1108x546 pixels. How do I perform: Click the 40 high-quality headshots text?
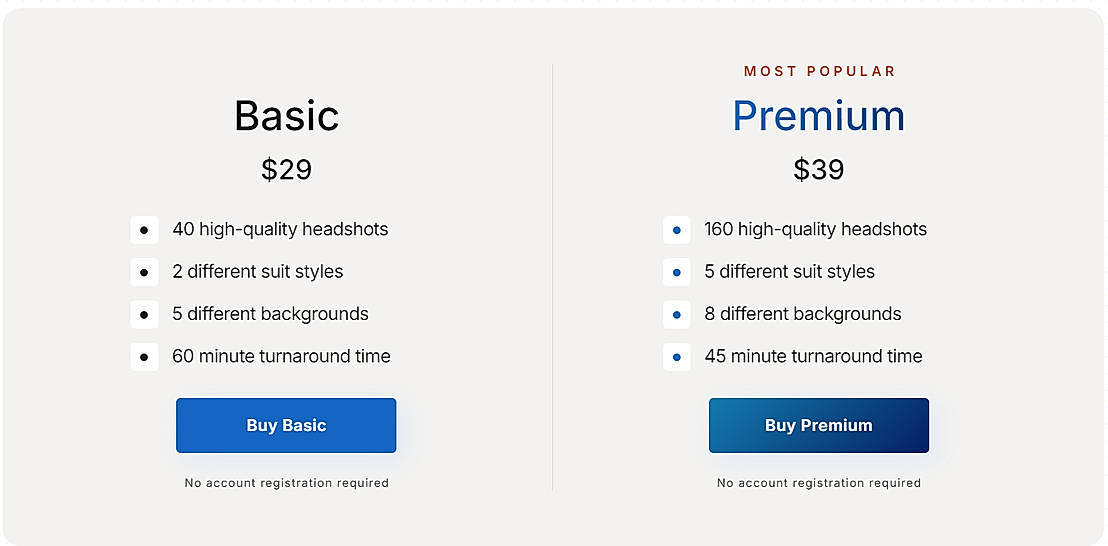[280, 229]
